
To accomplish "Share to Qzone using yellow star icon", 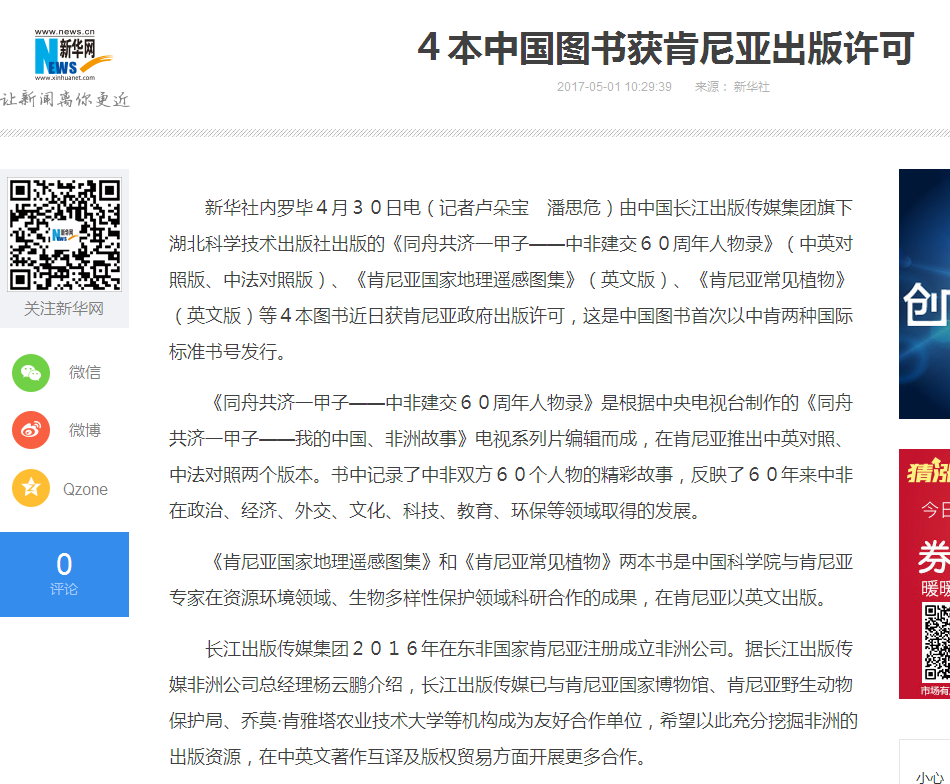I will (31, 489).
